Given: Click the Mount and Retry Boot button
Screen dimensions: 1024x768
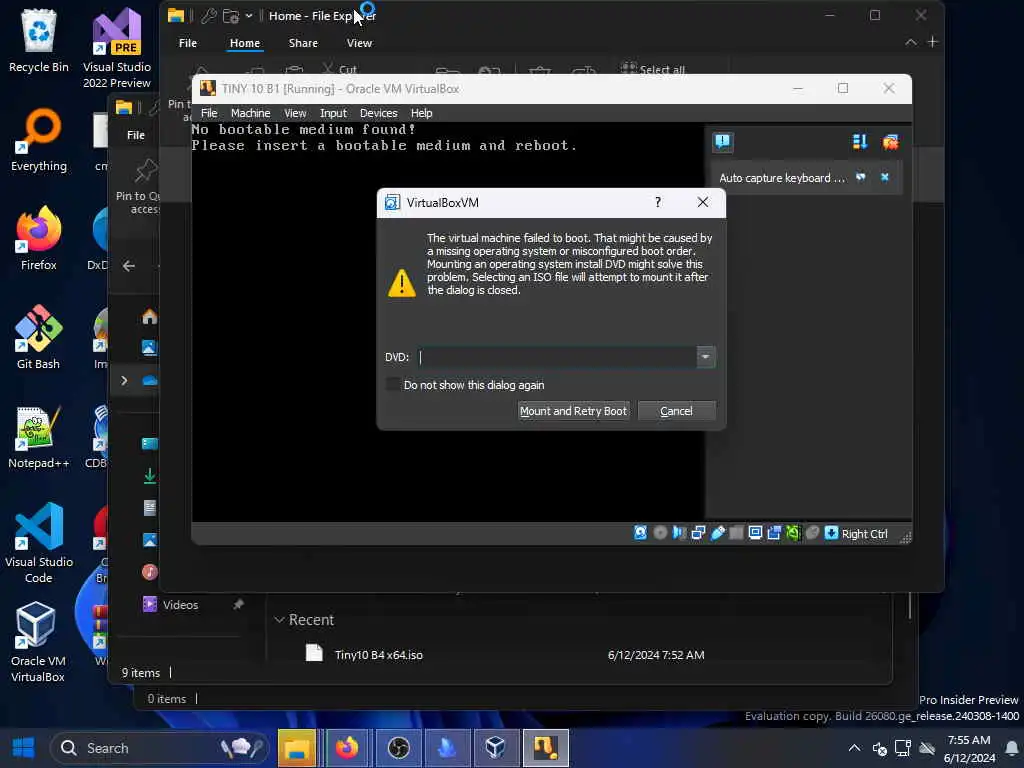Looking at the screenshot, I should 573,411.
